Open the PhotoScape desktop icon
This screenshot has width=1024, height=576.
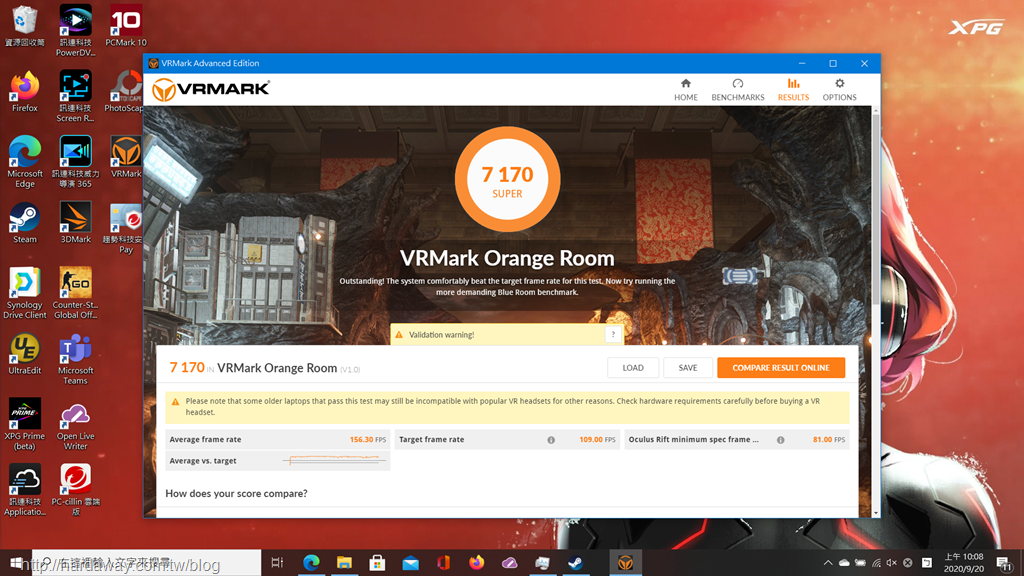pos(124,91)
